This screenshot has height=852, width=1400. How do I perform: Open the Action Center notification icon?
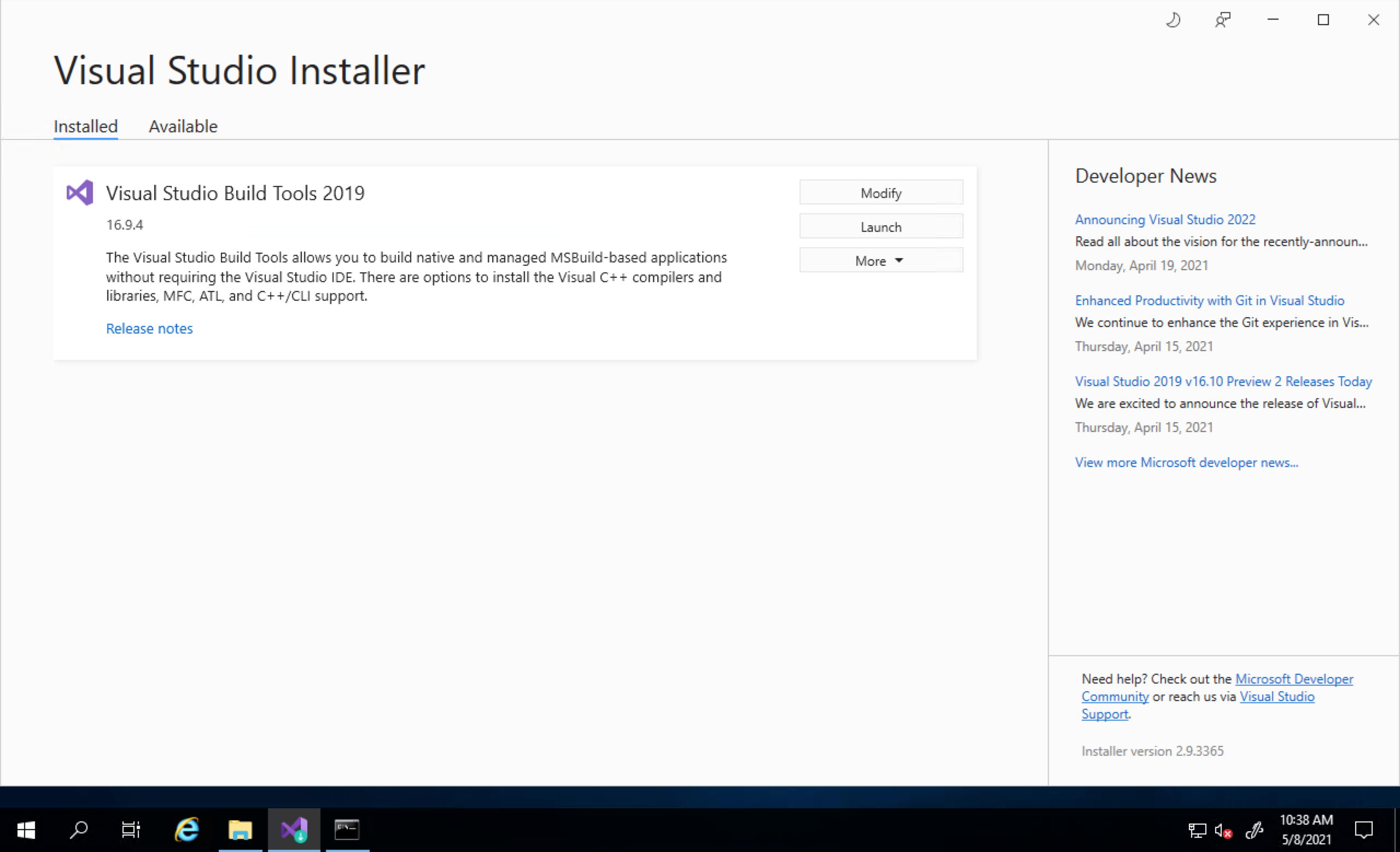tap(1364, 830)
